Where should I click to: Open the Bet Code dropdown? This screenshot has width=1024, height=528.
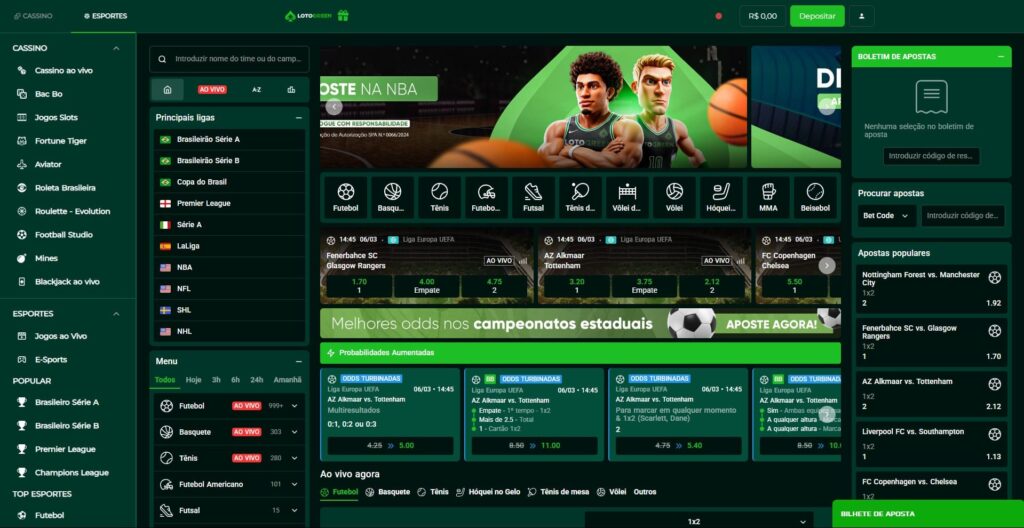[886, 216]
